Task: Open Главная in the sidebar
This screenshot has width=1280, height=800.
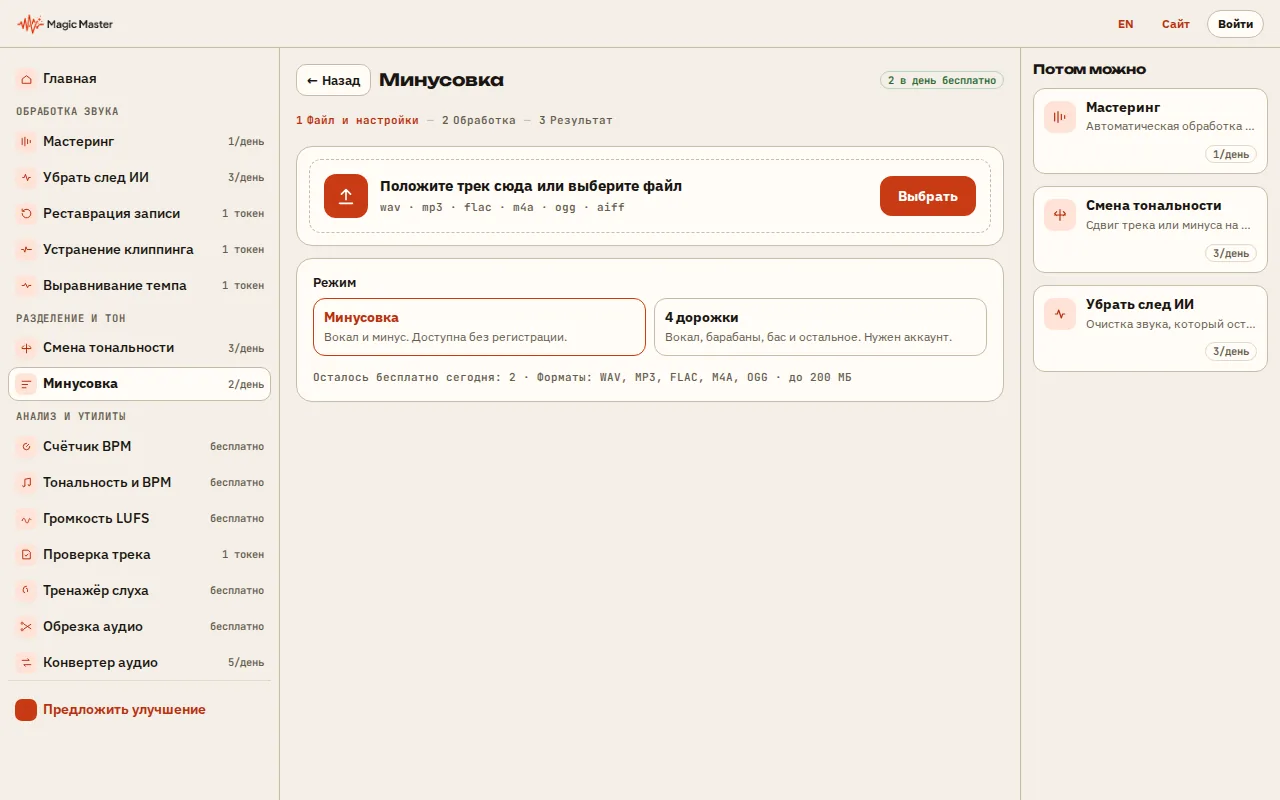Action: pyautogui.click(x=139, y=78)
